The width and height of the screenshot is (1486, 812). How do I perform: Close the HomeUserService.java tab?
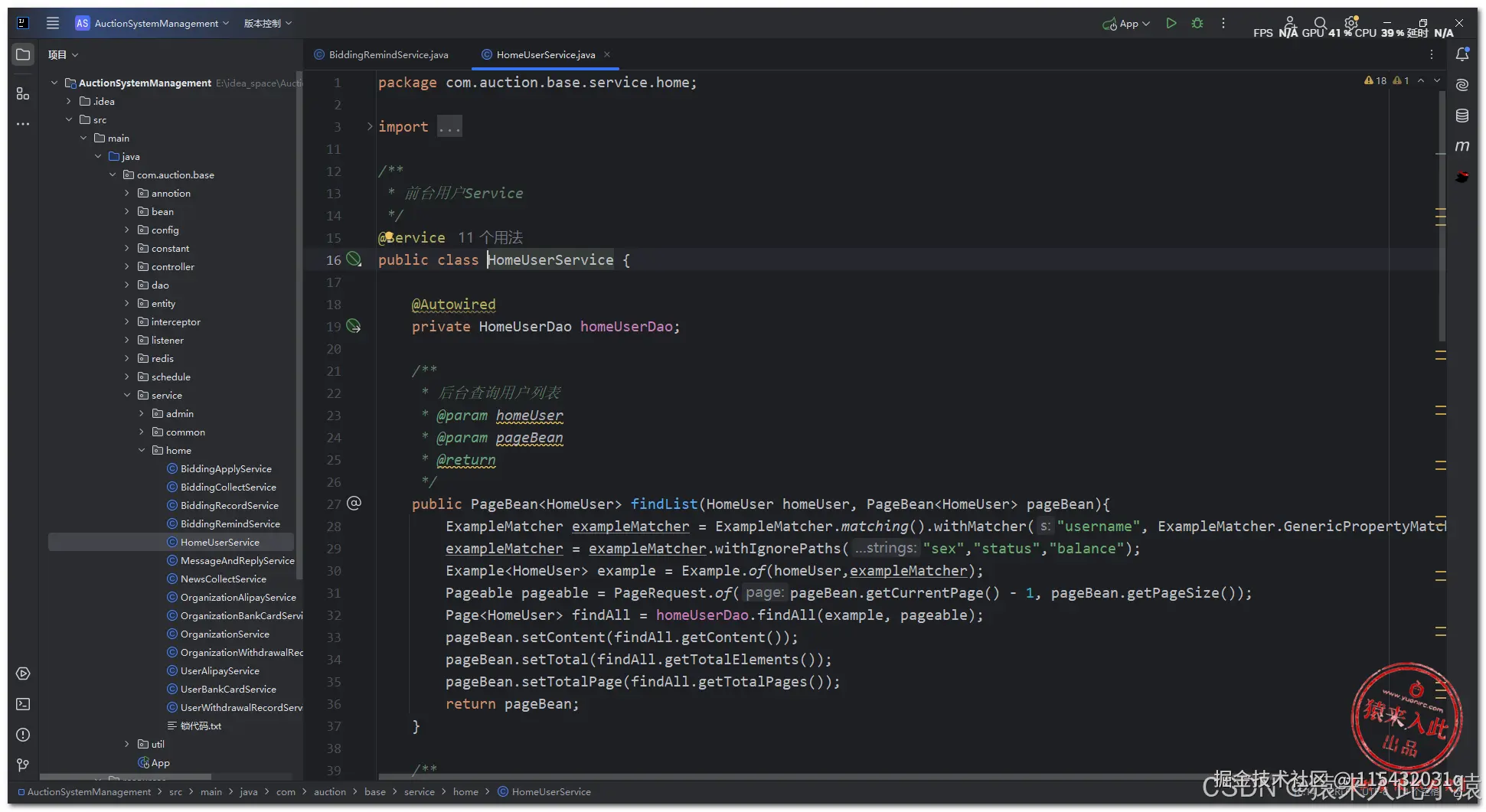click(607, 54)
